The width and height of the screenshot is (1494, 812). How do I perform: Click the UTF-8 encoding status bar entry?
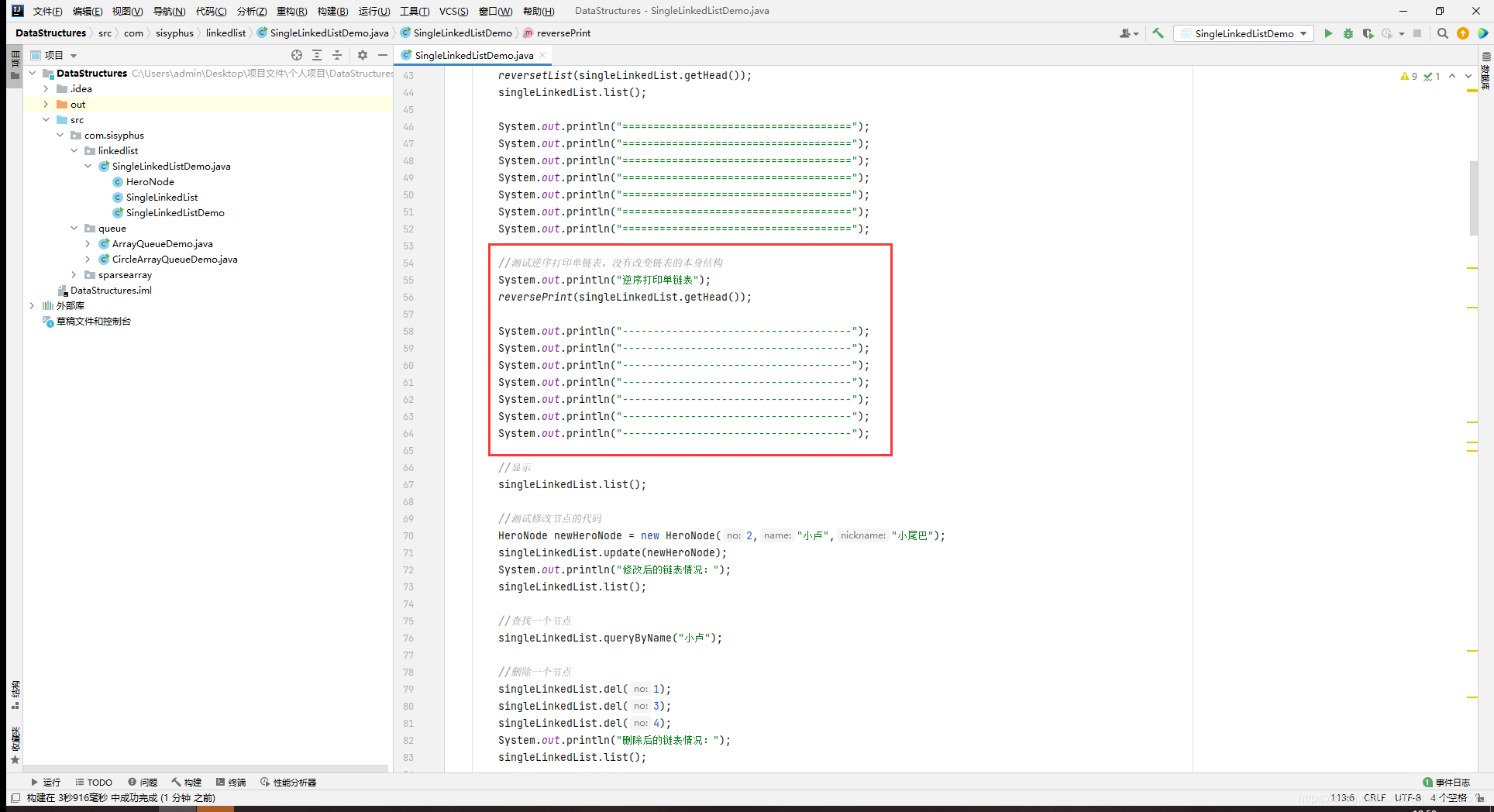coord(1408,797)
